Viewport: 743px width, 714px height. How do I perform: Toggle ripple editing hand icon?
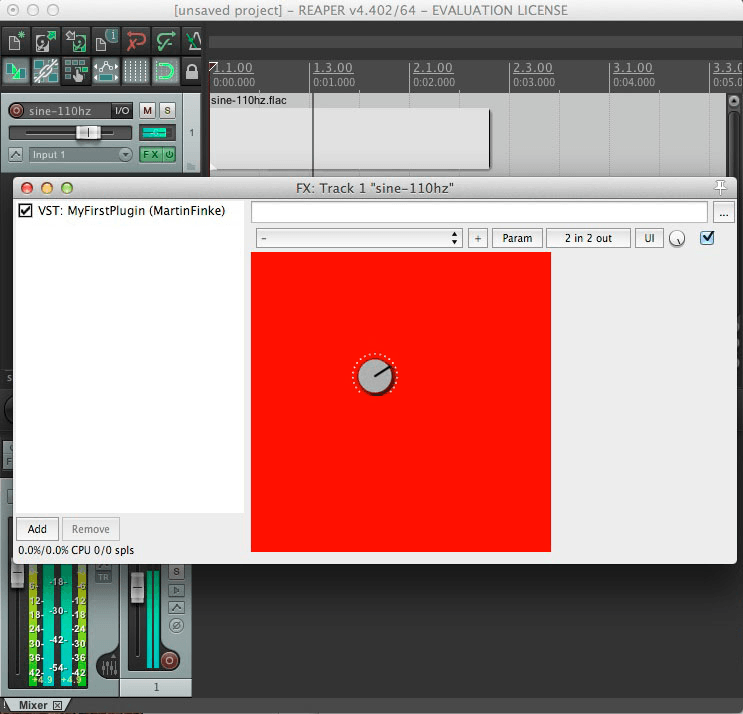coord(75,71)
